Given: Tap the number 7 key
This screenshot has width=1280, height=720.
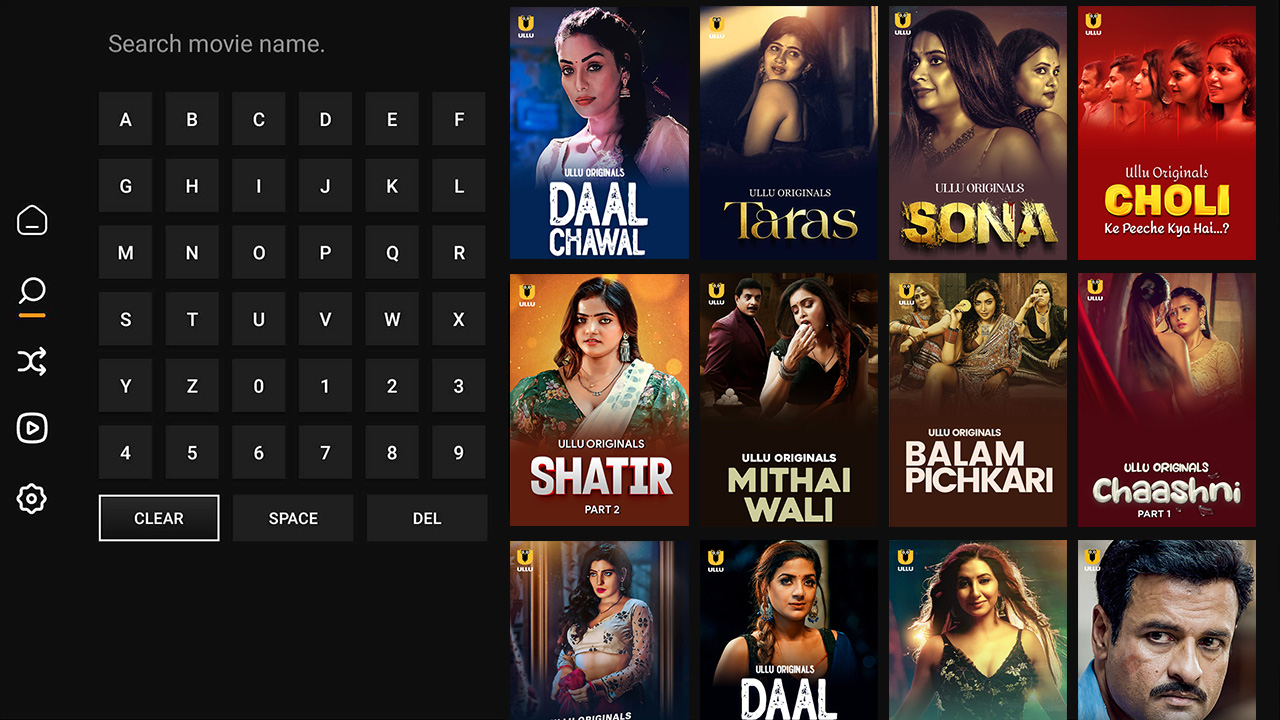Looking at the screenshot, I should coord(325,453).
